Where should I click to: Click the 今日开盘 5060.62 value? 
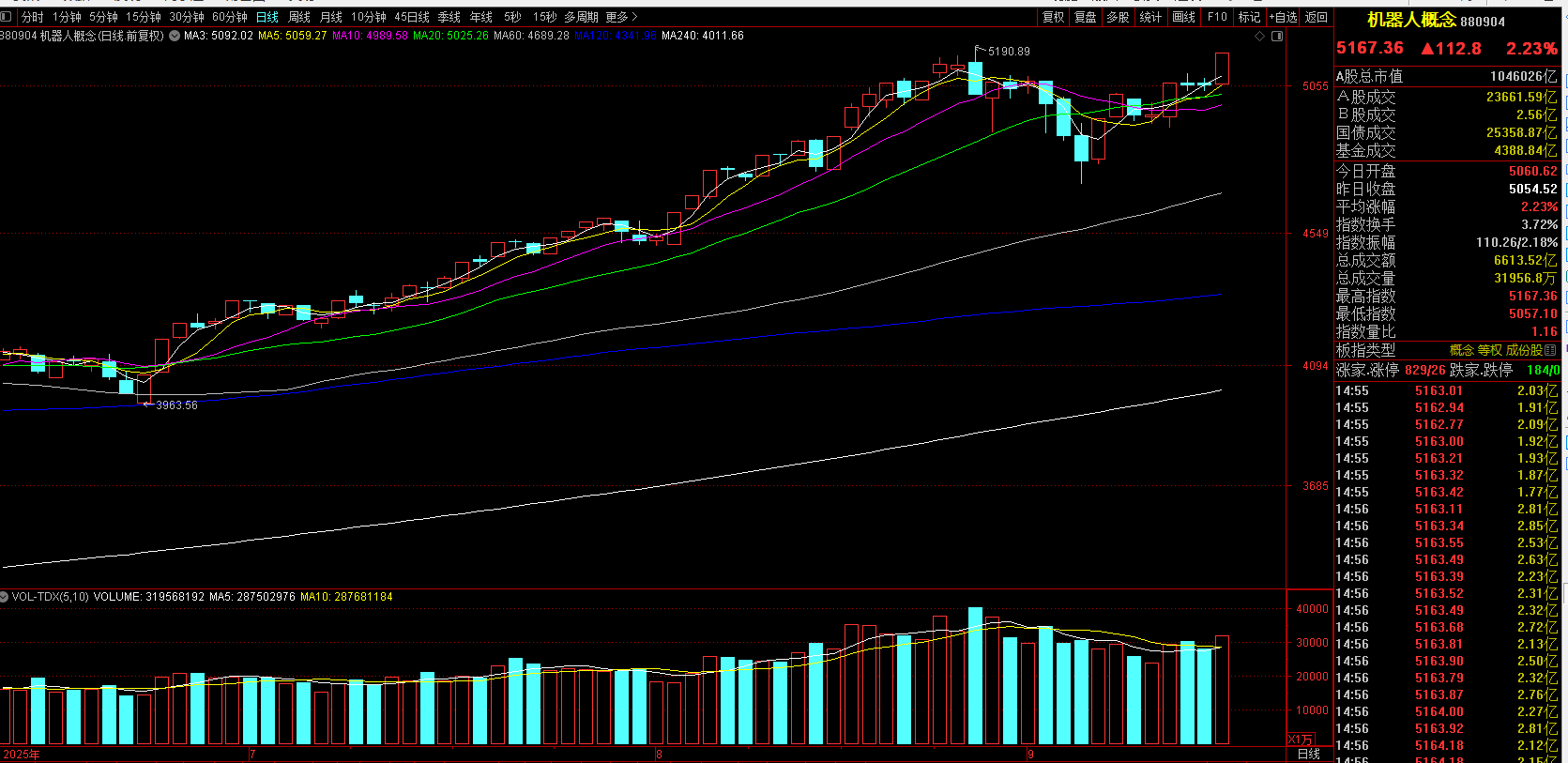[1533, 171]
